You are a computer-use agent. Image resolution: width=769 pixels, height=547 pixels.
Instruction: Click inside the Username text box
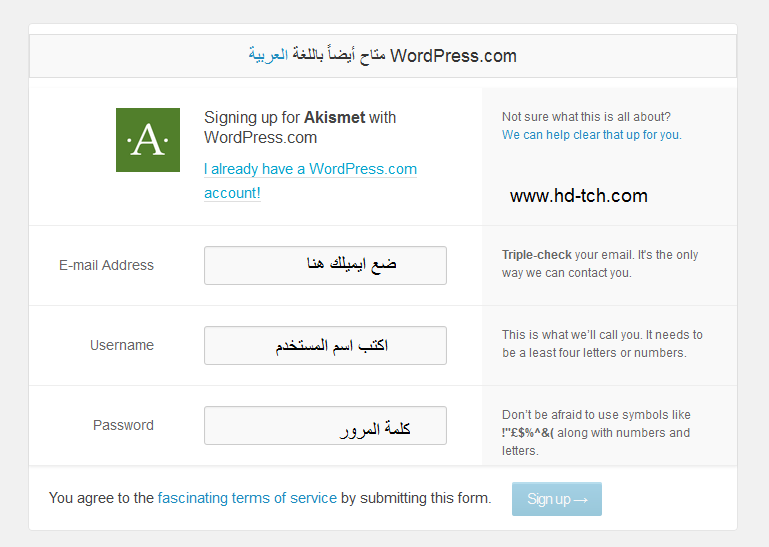coord(325,345)
